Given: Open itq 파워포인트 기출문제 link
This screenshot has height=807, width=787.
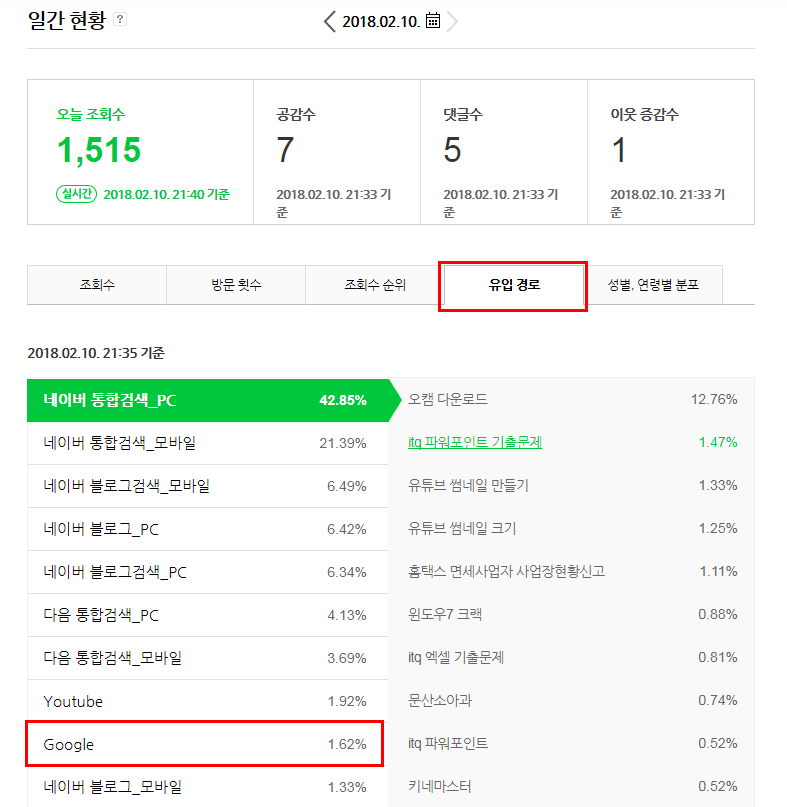Looking at the screenshot, I should [475, 442].
